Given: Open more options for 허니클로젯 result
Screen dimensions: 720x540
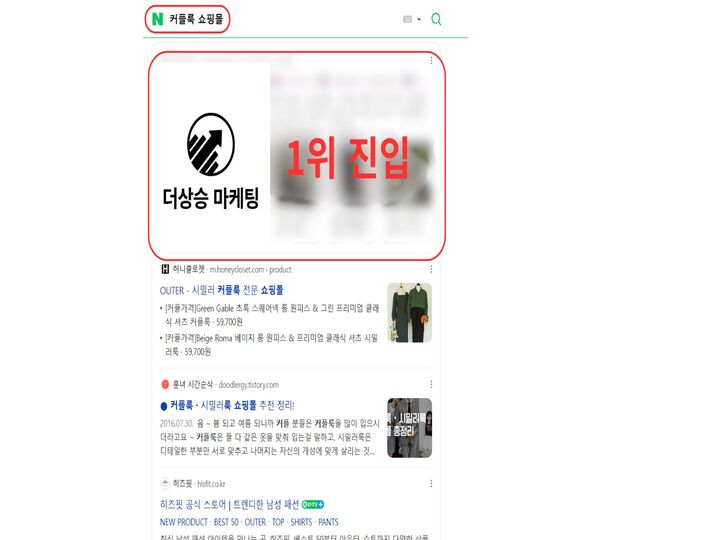Looking at the screenshot, I should (x=431, y=269).
